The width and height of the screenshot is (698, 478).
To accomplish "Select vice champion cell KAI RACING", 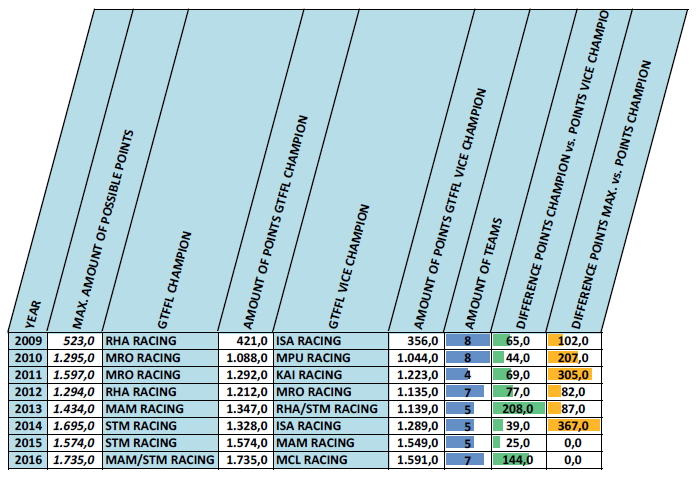I will (331, 375).
